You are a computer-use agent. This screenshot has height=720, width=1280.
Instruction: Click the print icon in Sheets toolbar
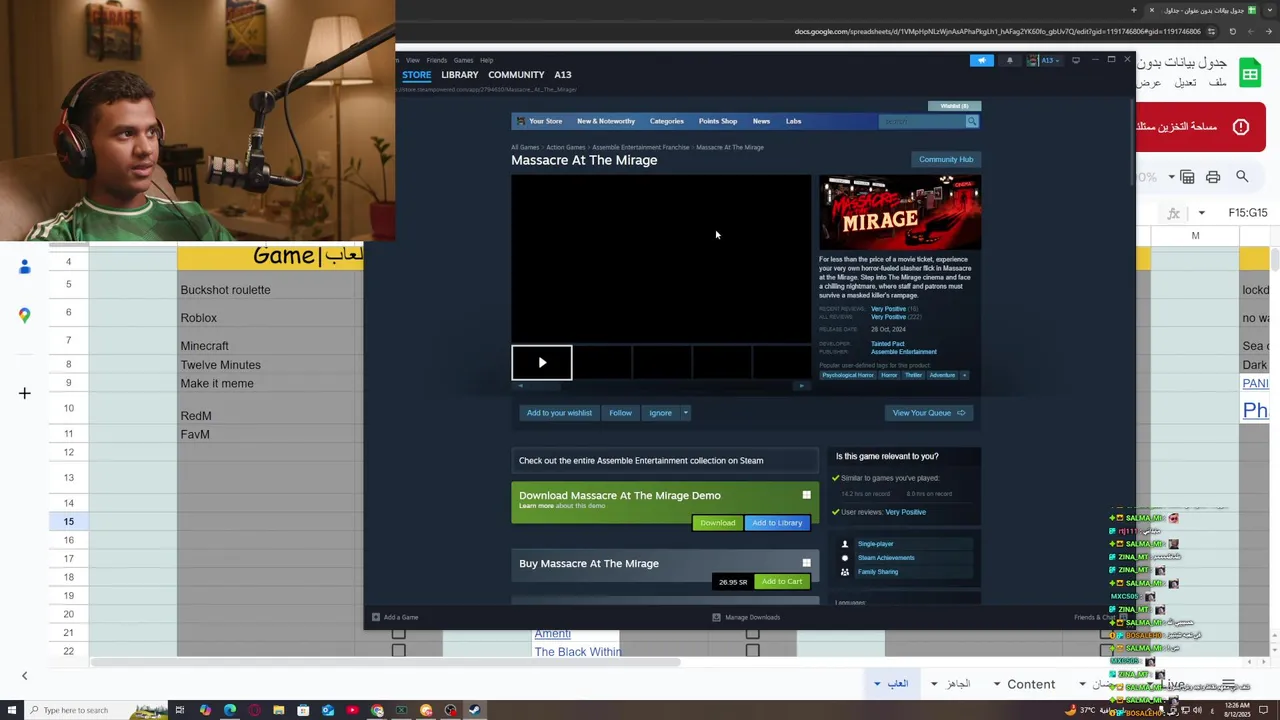1213,177
